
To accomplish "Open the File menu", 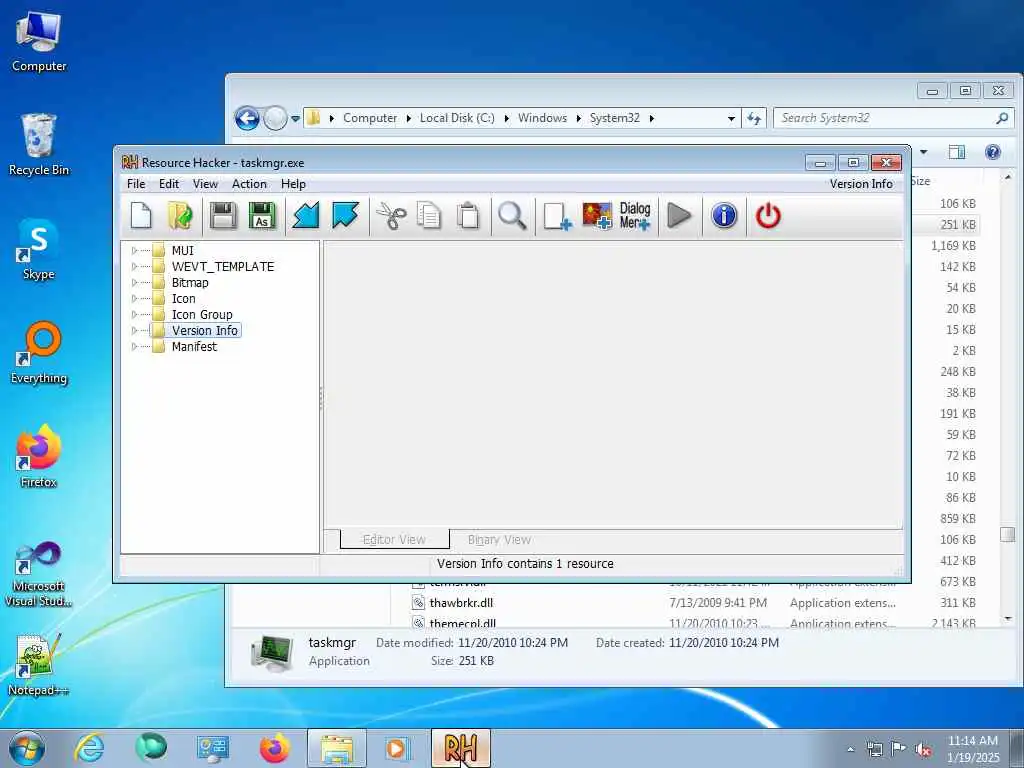I will [136, 184].
